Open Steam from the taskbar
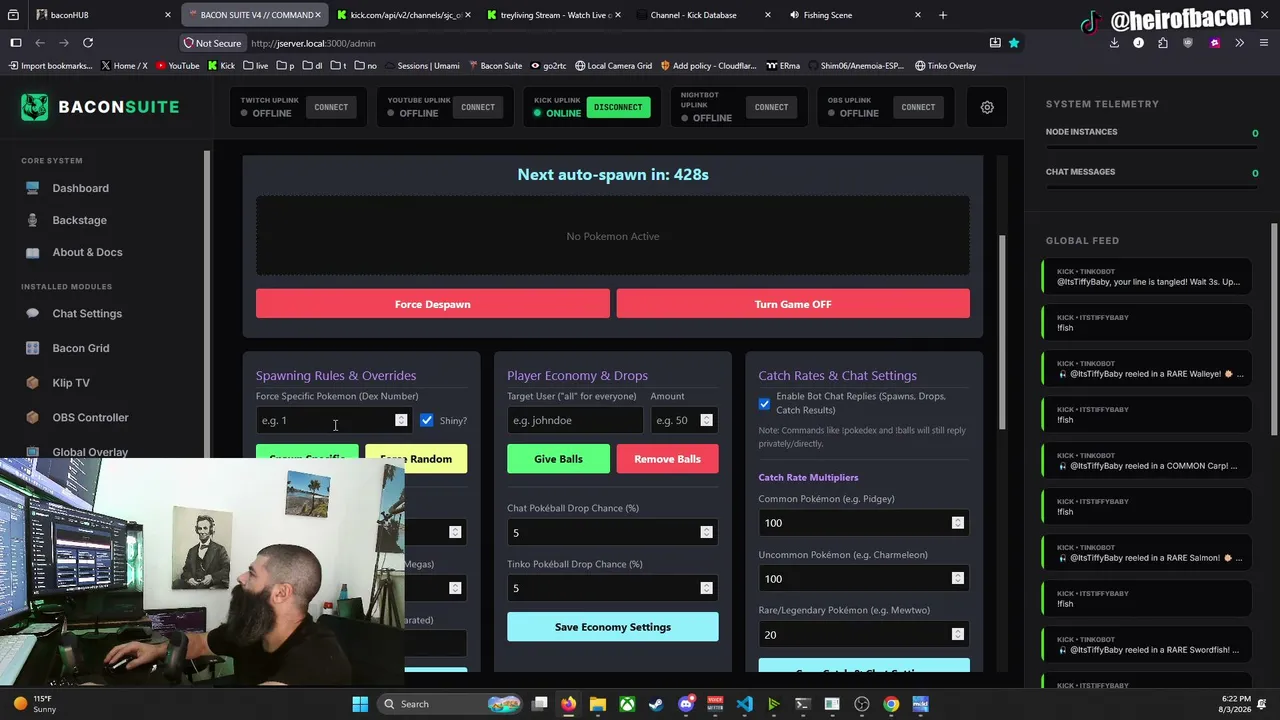The width and height of the screenshot is (1280, 720). (x=656, y=704)
